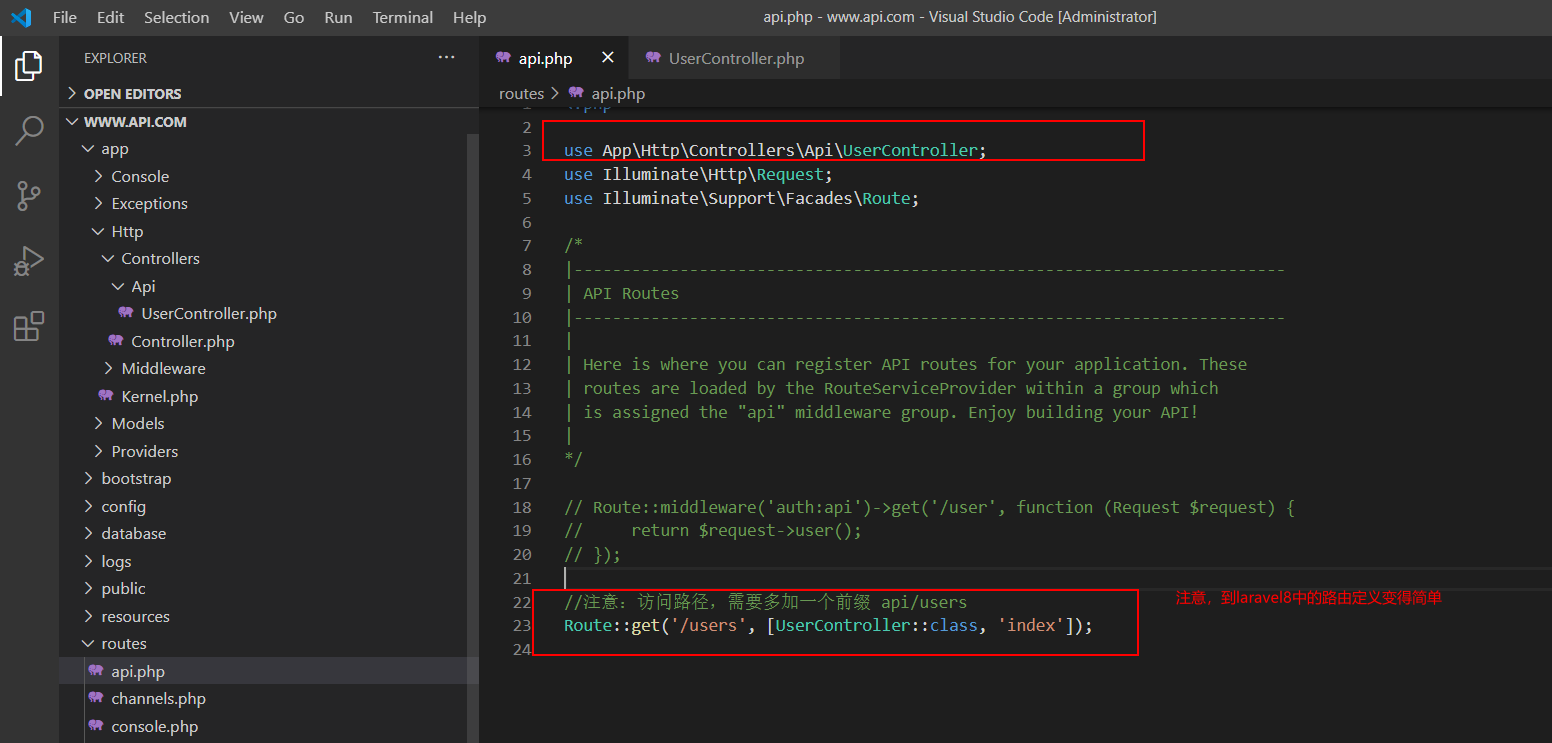1552x743 pixels.
Task: Click the api.php breadcrumb segment
Action: pos(618,93)
